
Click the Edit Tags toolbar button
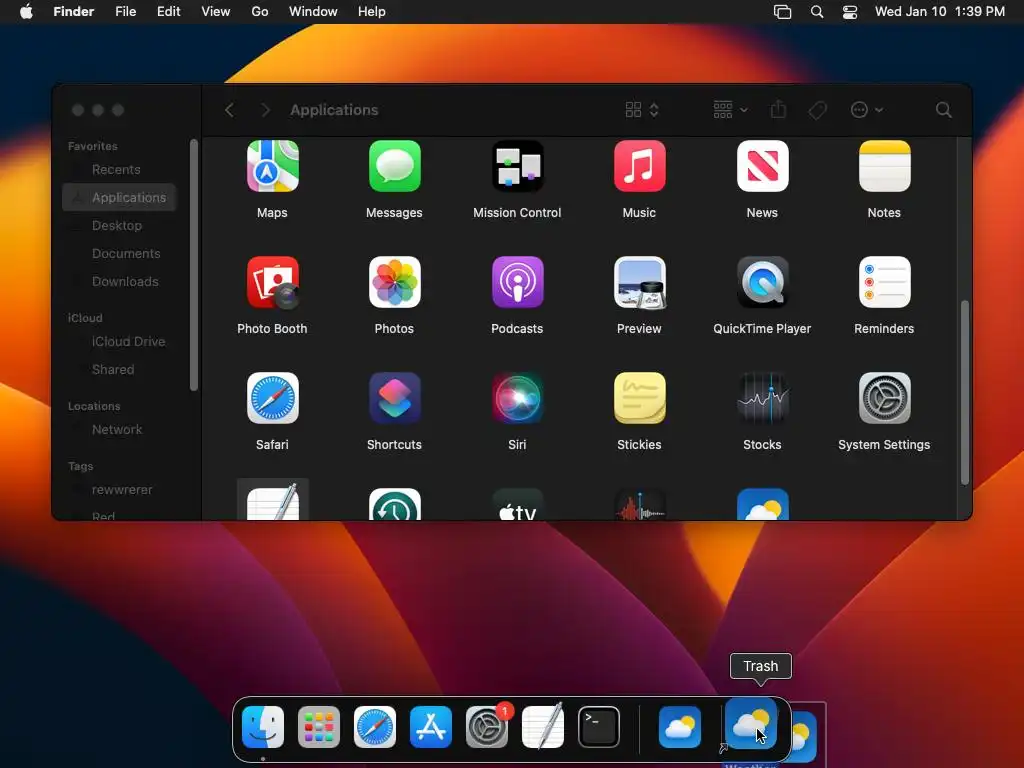pos(818,110)
